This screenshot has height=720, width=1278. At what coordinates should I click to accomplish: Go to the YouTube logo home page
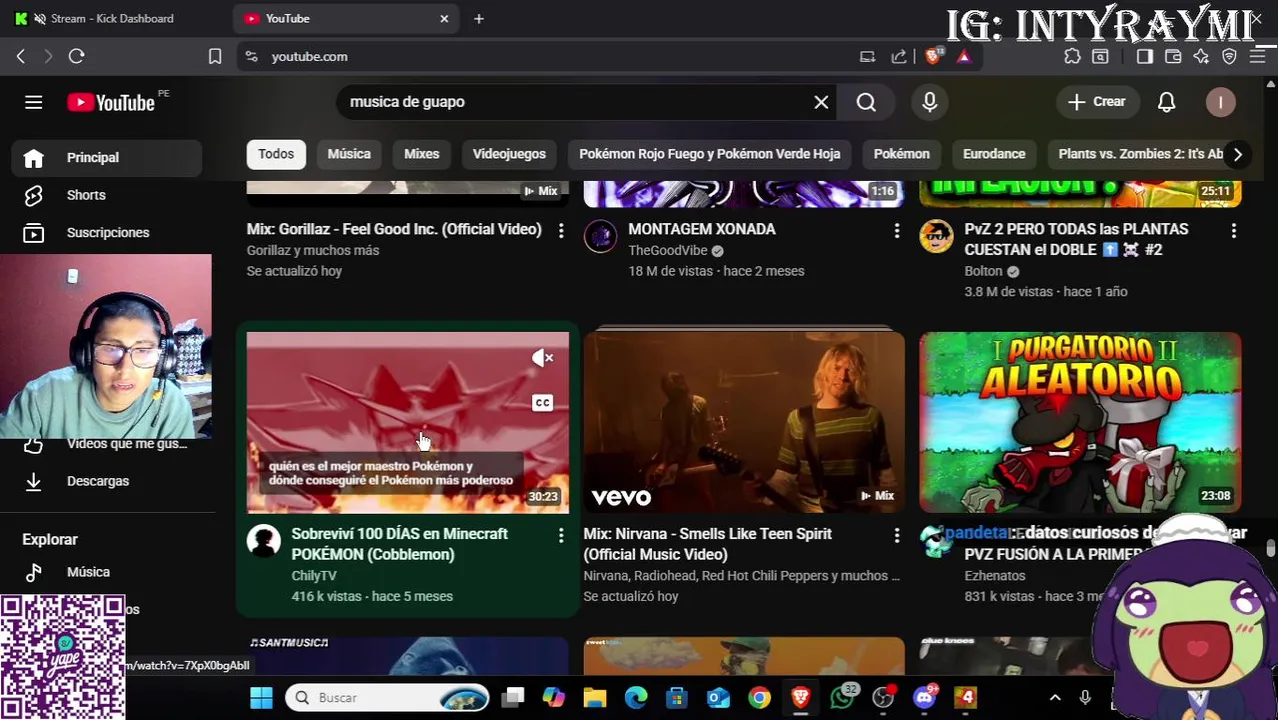tap(111, 102)
